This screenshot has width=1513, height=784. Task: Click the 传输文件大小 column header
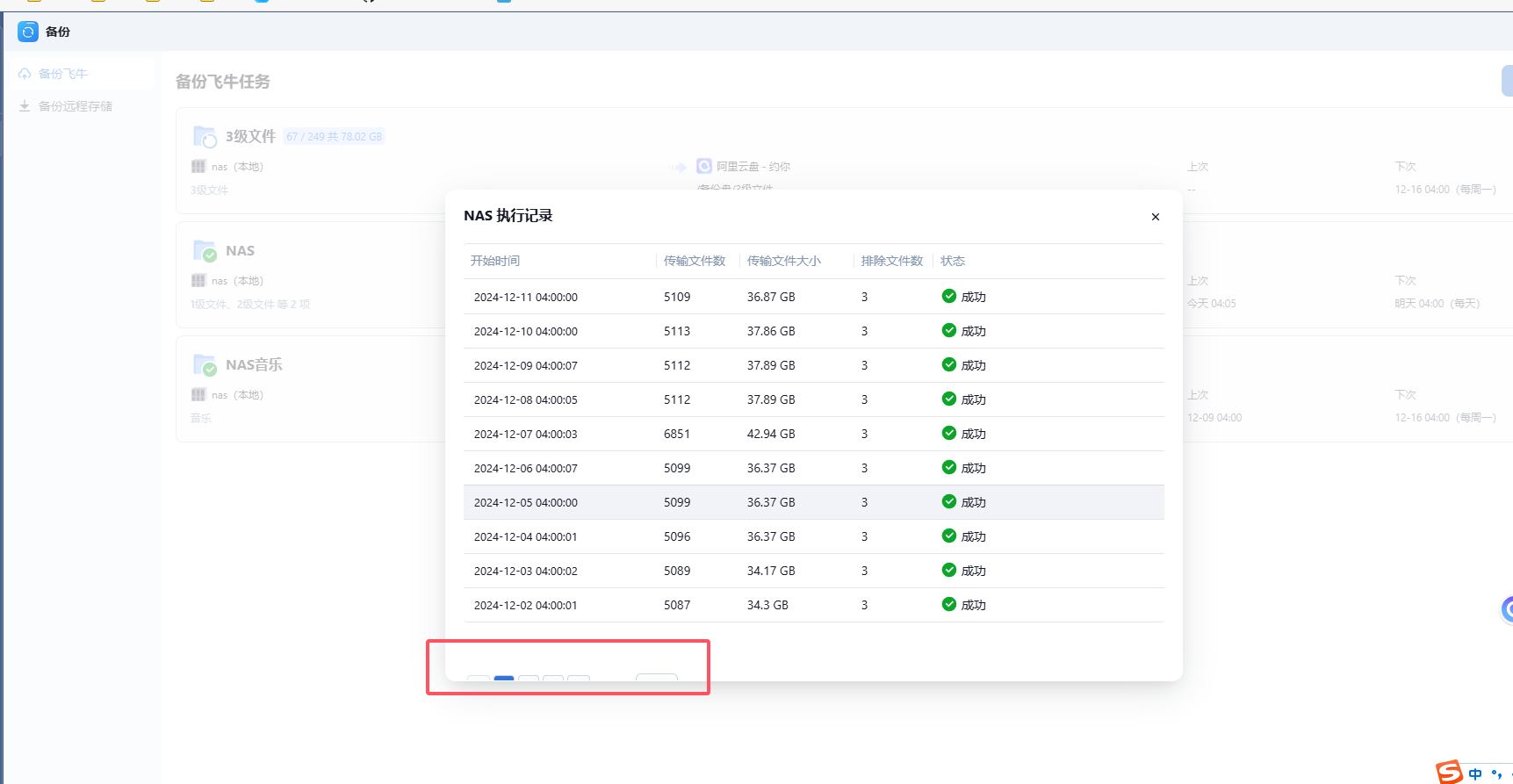[x=784, y=261]
